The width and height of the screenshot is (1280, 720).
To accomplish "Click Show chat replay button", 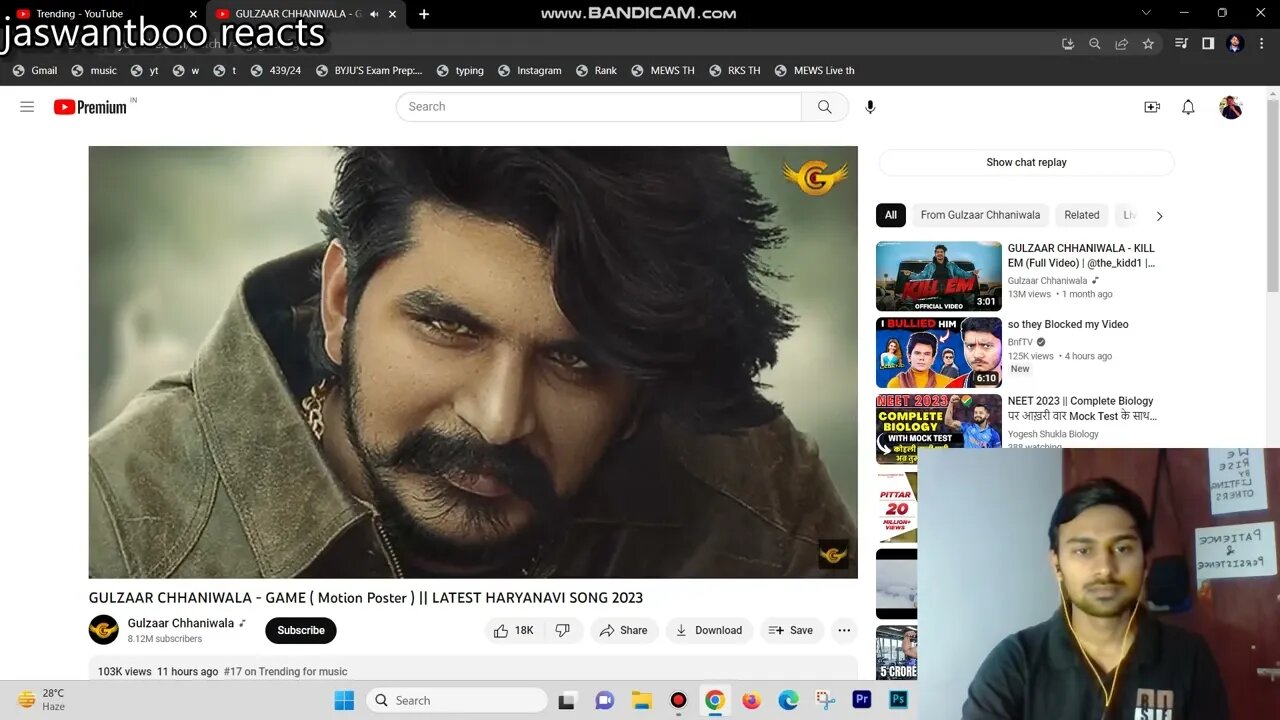I will click(1026, 162).
